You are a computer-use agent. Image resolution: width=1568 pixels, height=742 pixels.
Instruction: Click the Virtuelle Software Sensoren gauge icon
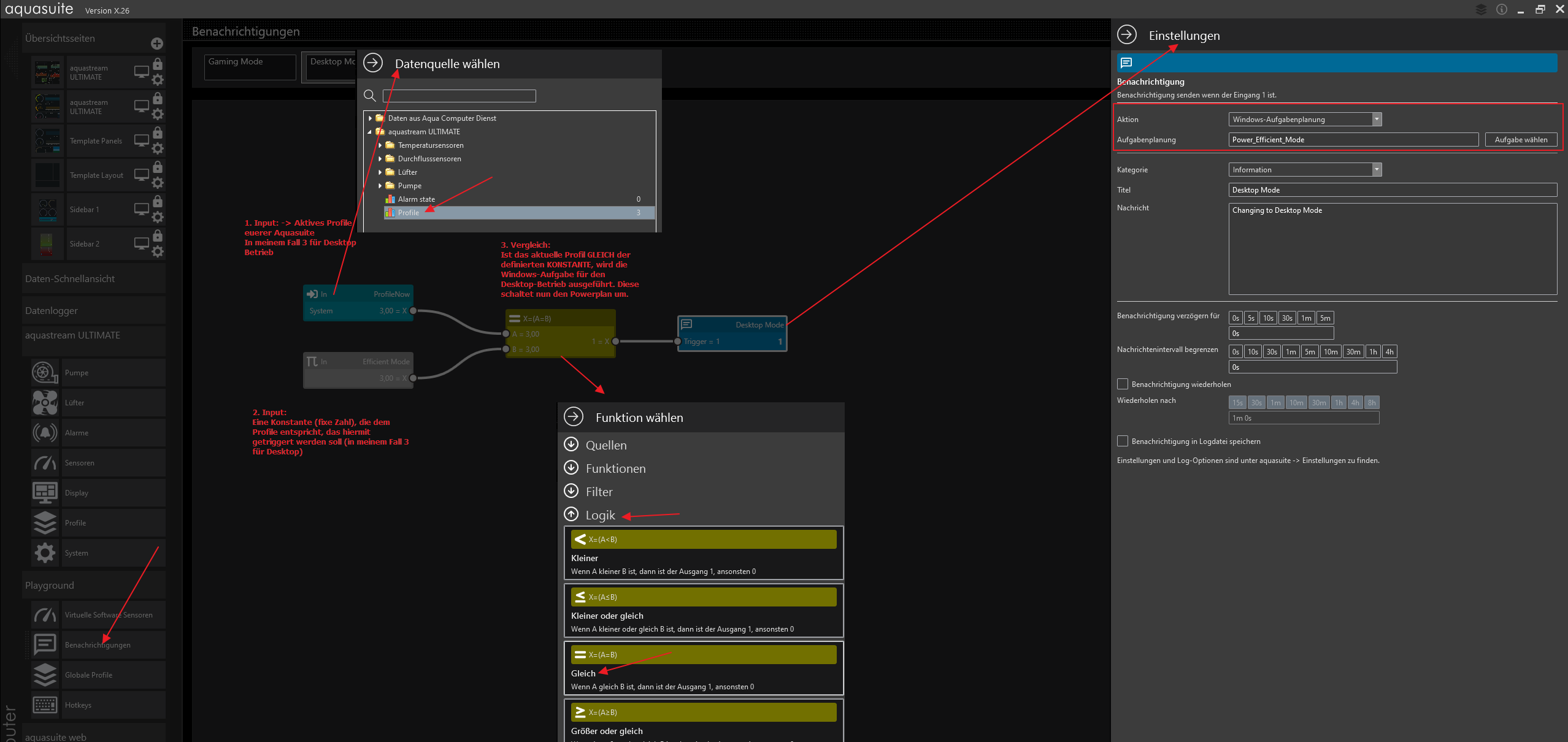(45, 614)
